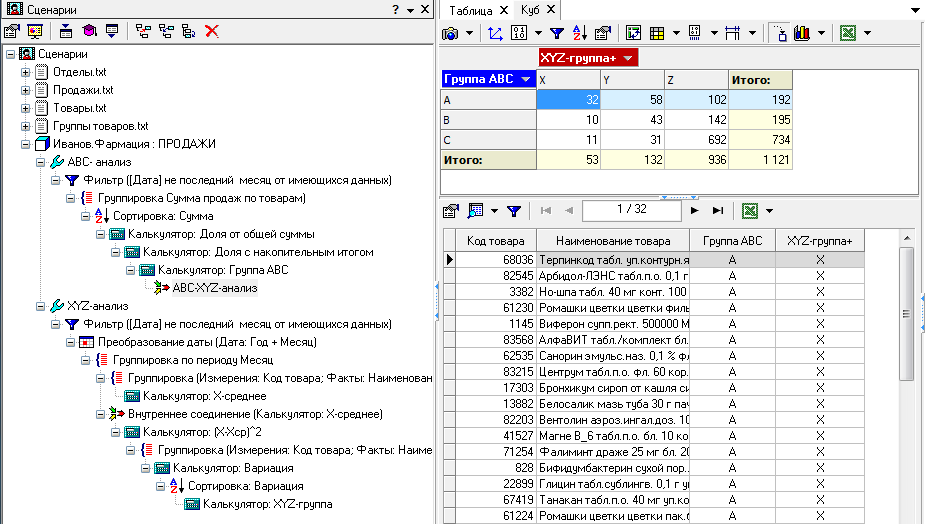Click the detail table scrollbar up arrow

click(906, 238)
